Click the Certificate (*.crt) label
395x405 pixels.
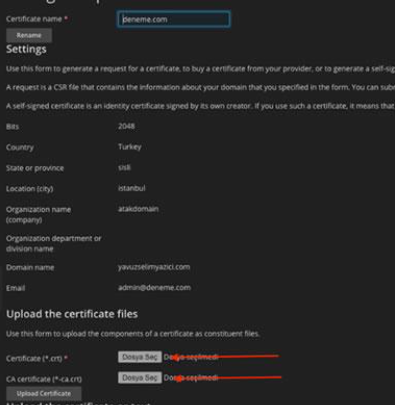pyautogui.click(x=37, y=358)
